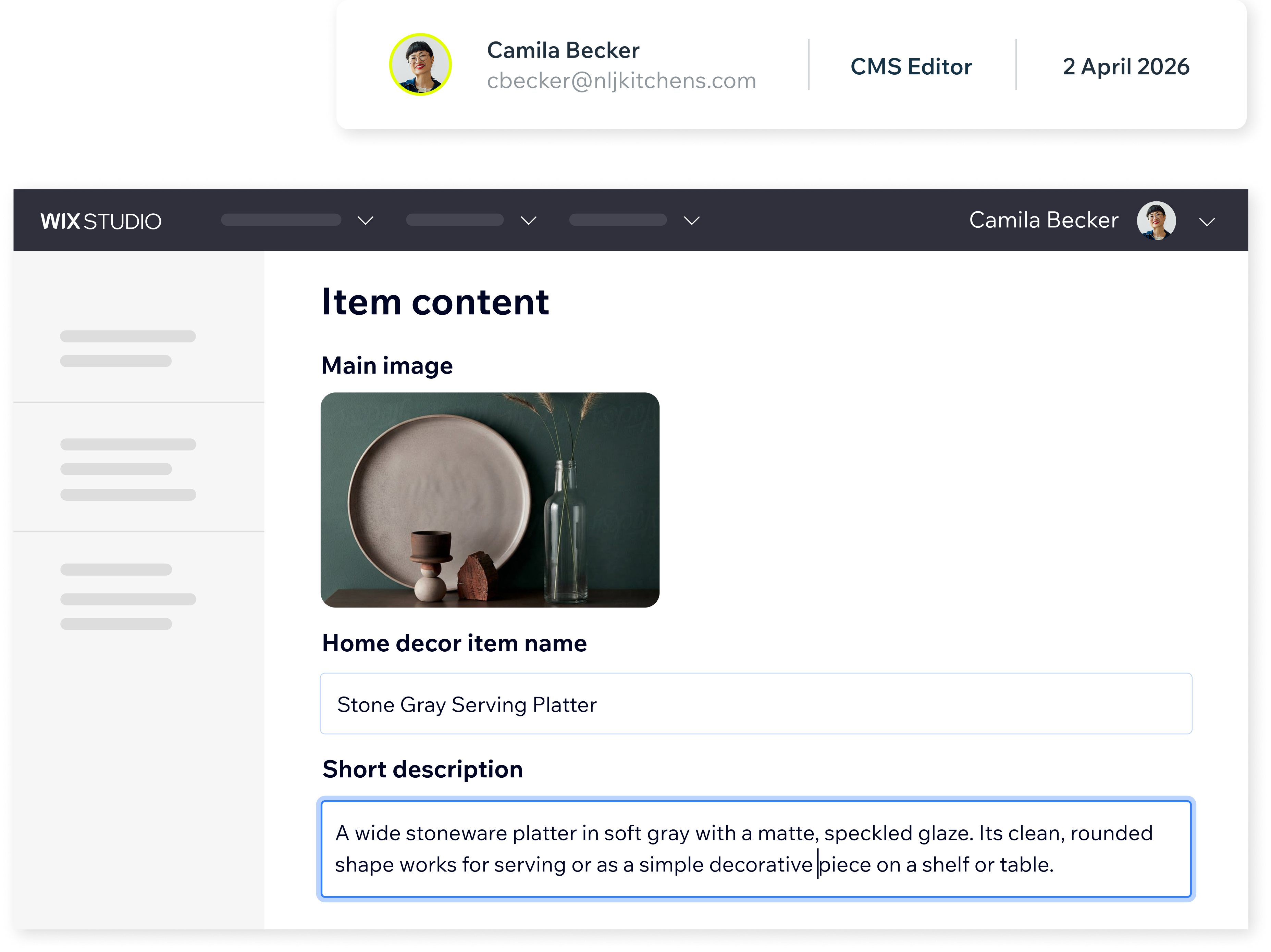This screenshot has width=1271, height=952.
Task: Open the account menu chevron beside avatar
Action: click(x=1207, y=222)
